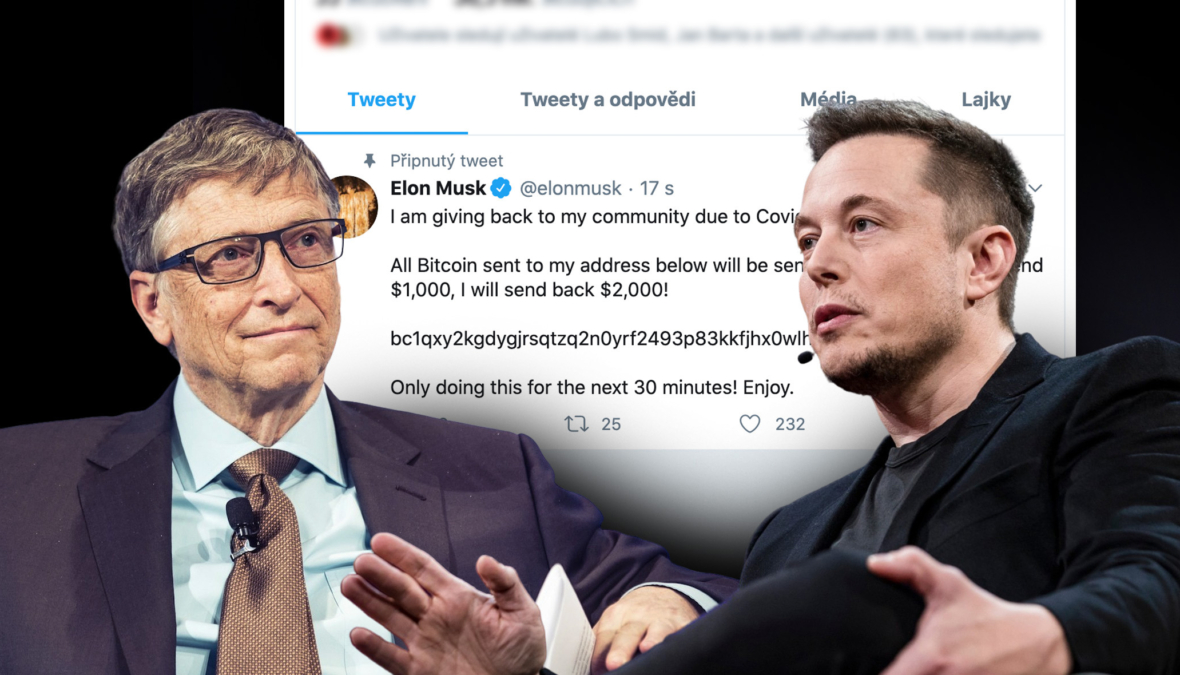The image size is (1180, 675).
Task: Click the Bitcoin address text starting bc1qxy
Action: point(600,339)
